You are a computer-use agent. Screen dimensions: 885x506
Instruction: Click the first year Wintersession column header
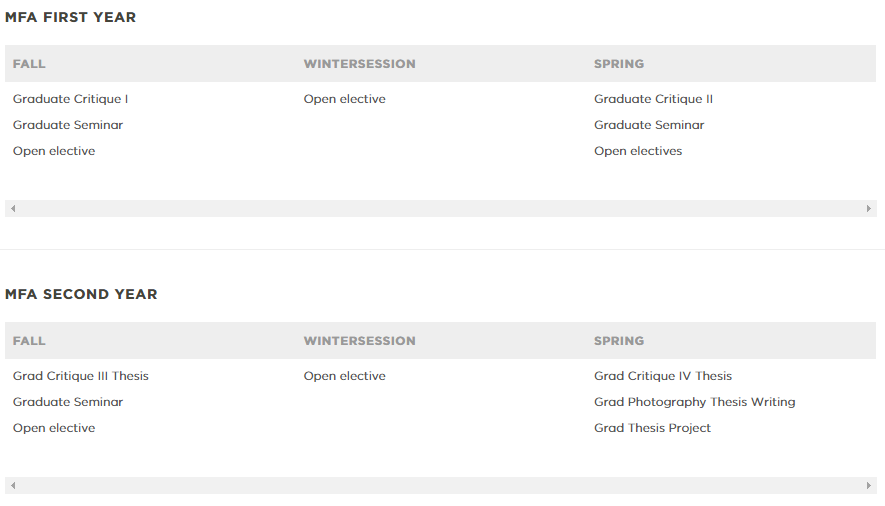pos(360,64)
